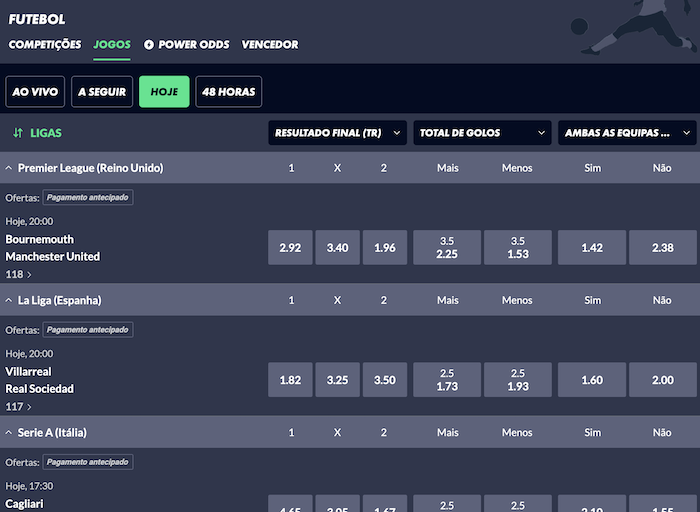Collapse the Premier League (Reino Unido) section

pos(9,168)
